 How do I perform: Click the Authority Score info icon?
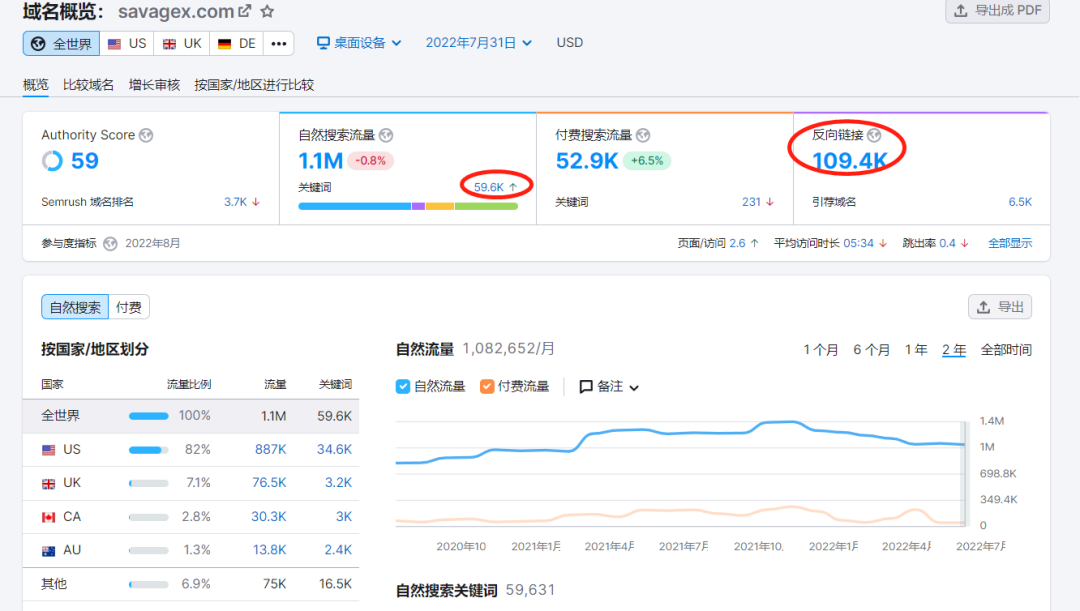coord(147,134)
